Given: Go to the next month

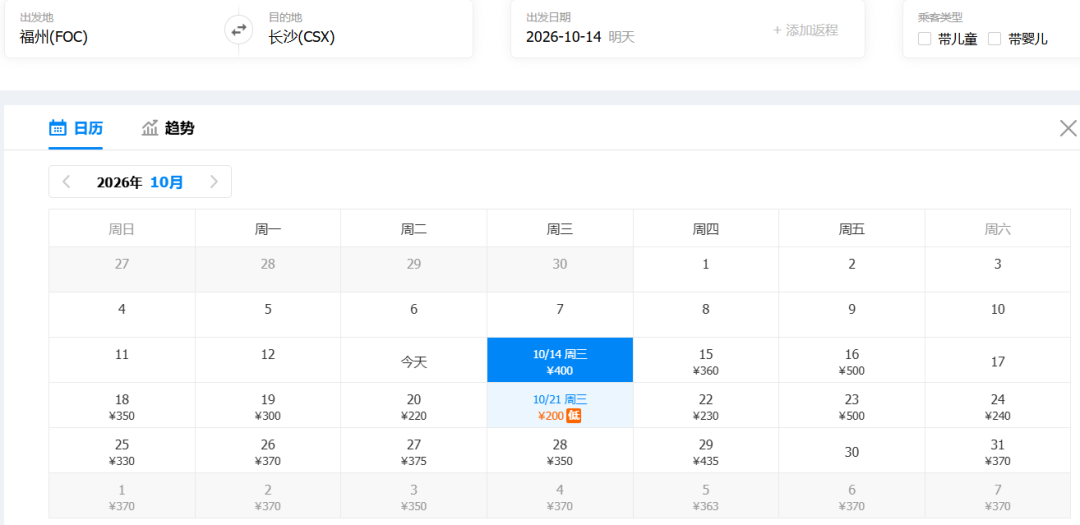Looking at the screenshot, I should [x=214, y=182].
